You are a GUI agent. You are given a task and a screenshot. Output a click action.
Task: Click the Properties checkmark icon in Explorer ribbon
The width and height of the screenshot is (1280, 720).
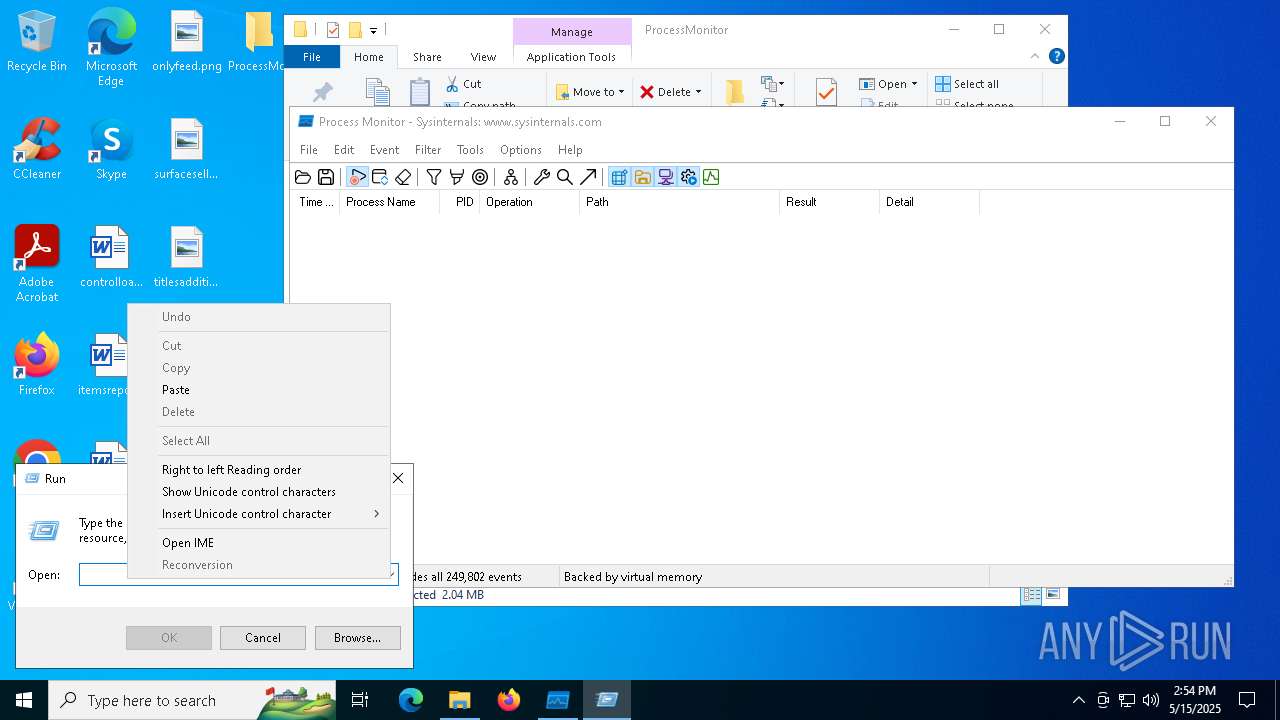pos(826,92)
